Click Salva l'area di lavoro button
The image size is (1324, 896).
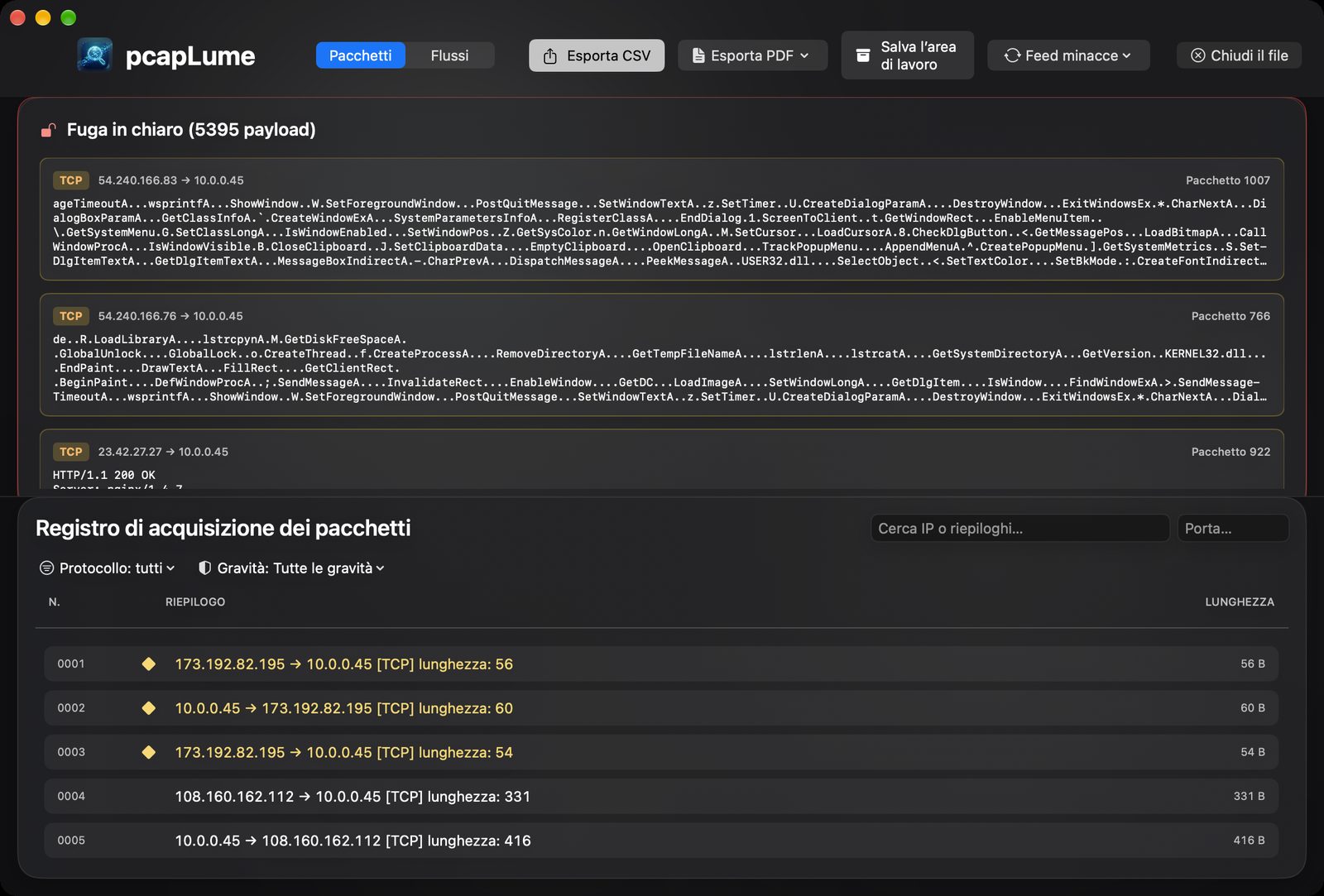tap(907, 55)
